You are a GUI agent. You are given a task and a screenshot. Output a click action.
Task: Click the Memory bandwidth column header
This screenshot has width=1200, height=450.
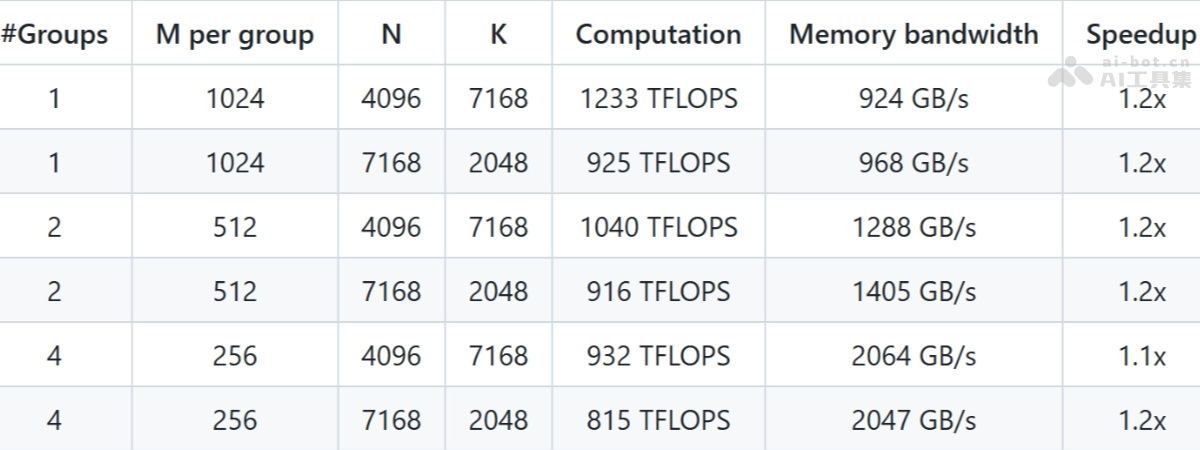pyautogui.click(x=913, y=35)
